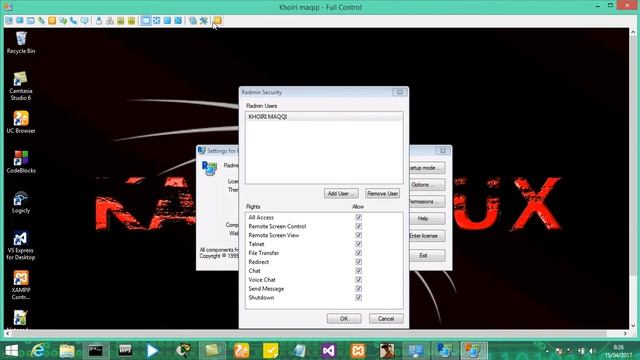This screenshot has height=360, width=640.
Task: Select CodeBlocks desktop shortcut
Action: (x=21, y=162)
